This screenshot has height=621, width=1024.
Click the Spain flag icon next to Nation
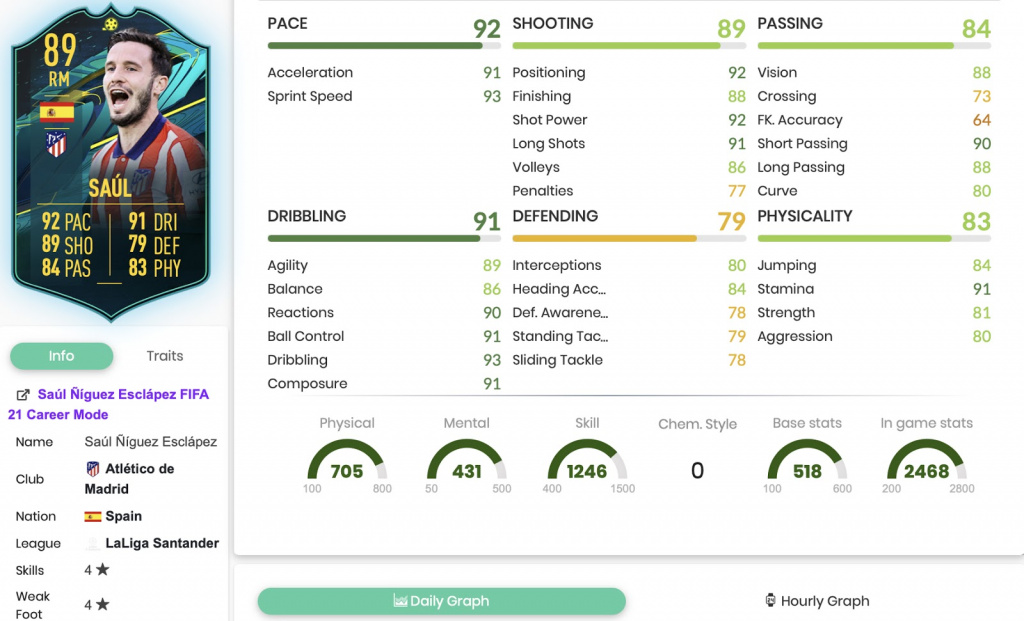tap(93, 516)
